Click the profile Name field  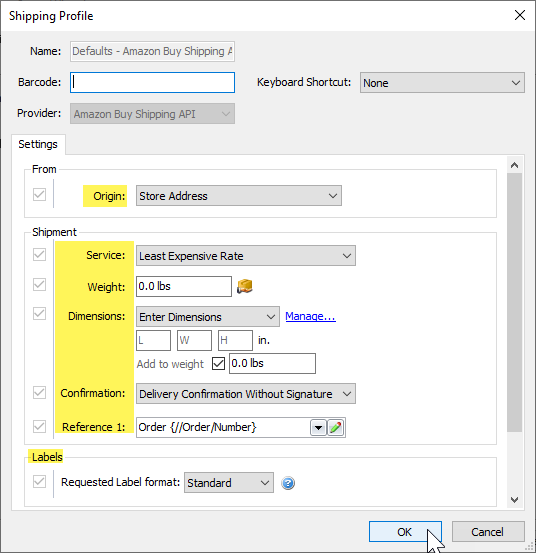(x=152, y=51)
